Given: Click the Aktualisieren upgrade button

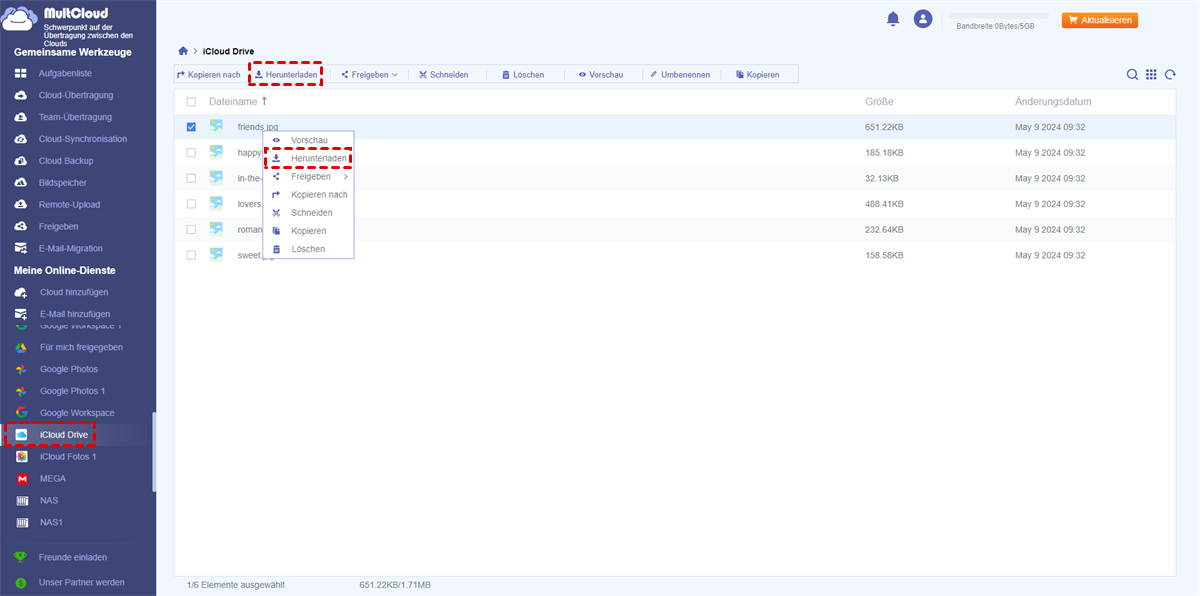Looking at the screenshot, I should point(1099,20).
